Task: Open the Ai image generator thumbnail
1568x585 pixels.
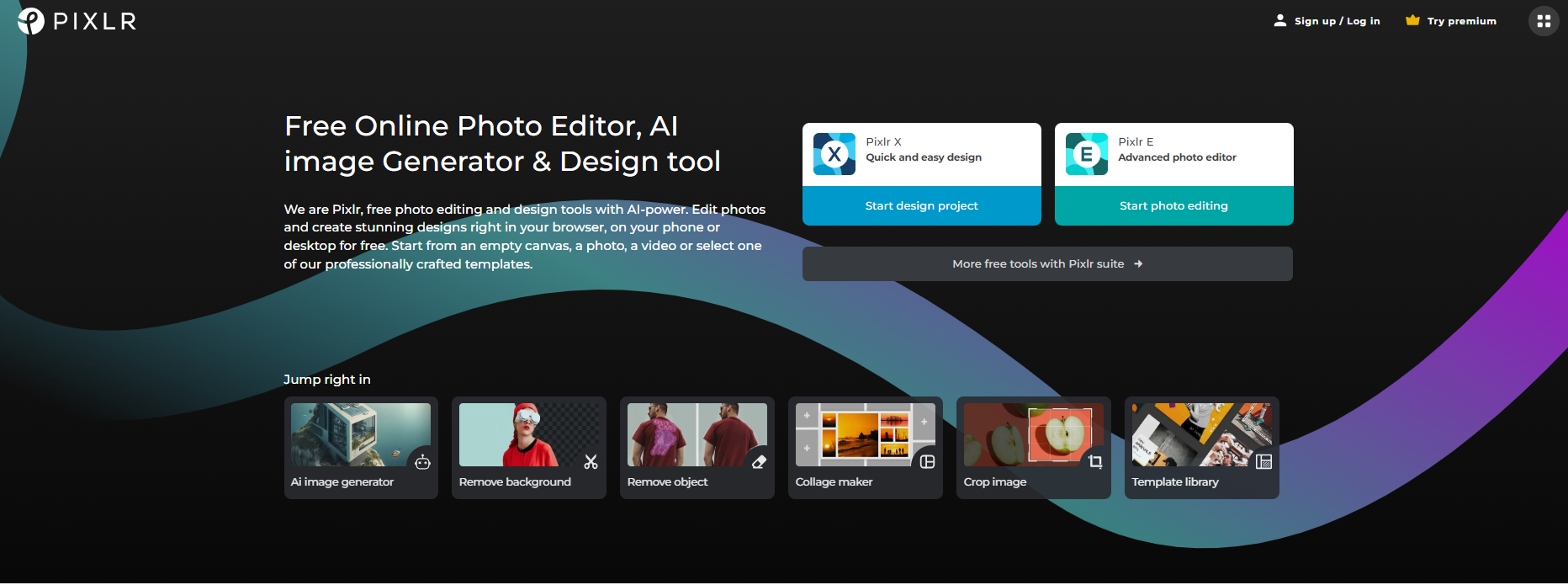Action: pyautogui.click(x=361, y=434)
